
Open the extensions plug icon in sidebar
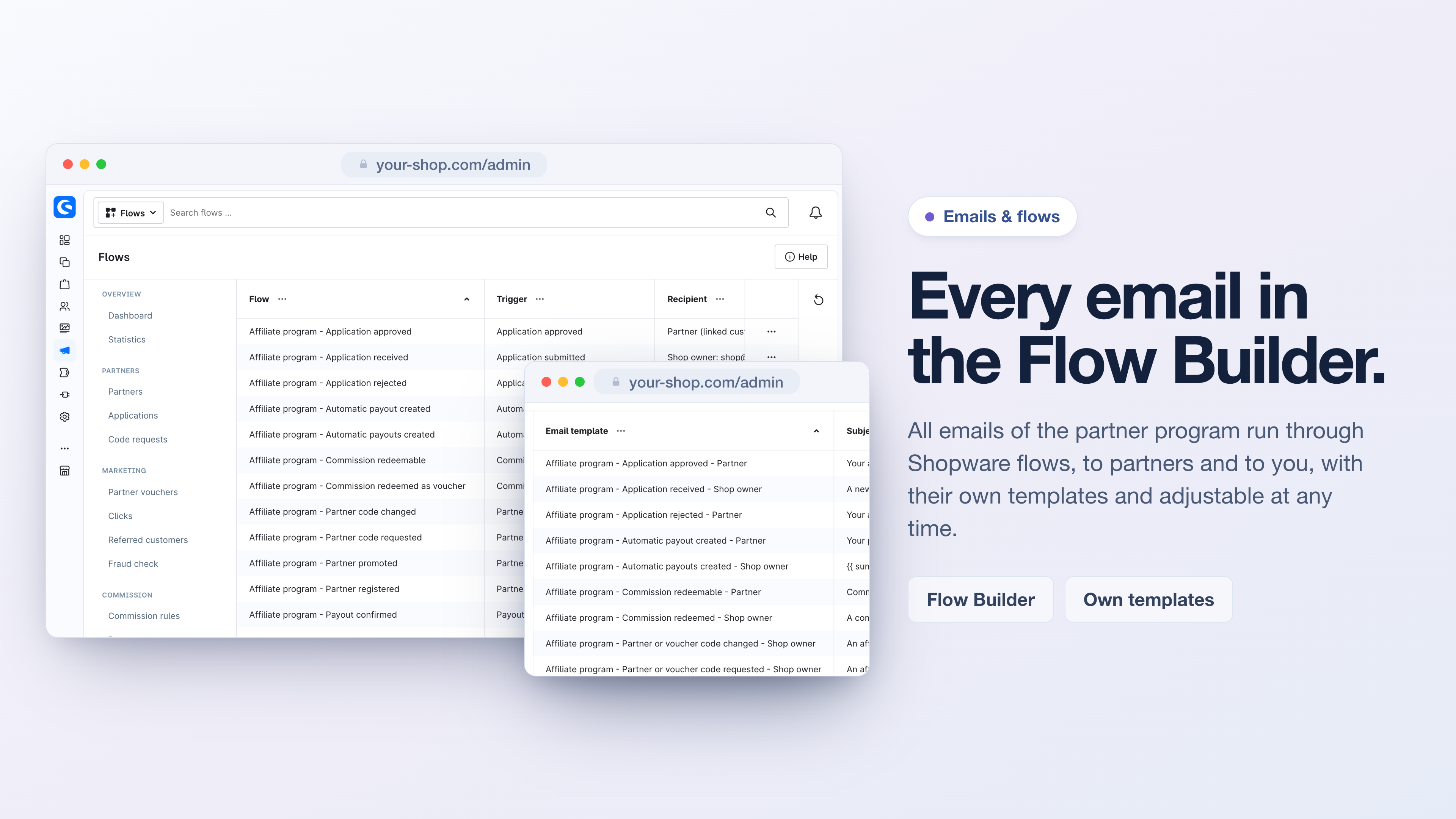[64, 394]
